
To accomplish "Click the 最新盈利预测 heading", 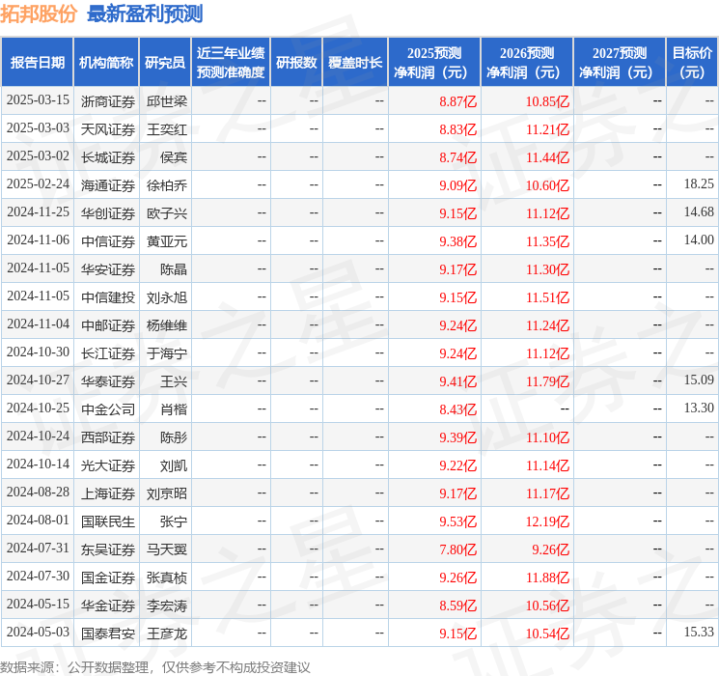I will (145, 14).
